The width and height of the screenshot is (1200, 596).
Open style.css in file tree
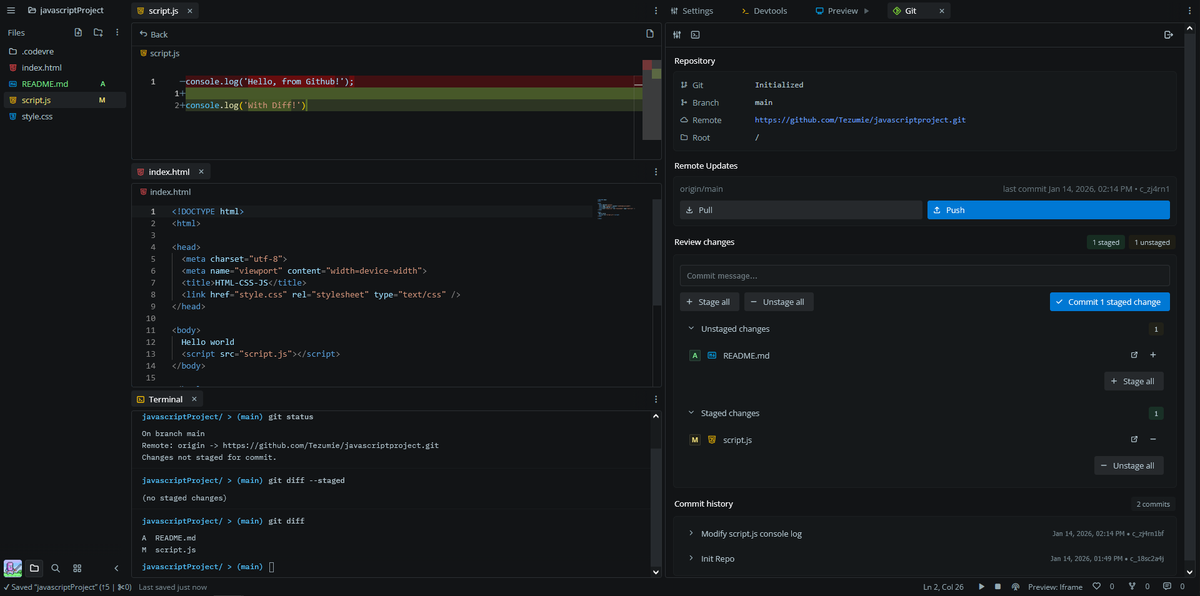coord(65,116)
